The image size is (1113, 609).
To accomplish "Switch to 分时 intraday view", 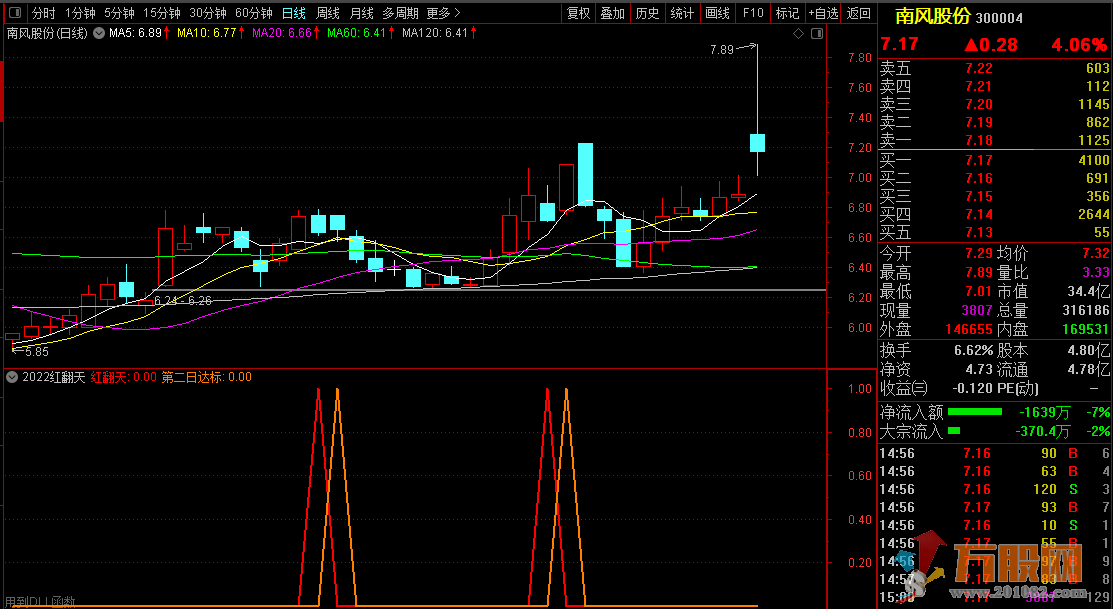I will pos(43,13).
